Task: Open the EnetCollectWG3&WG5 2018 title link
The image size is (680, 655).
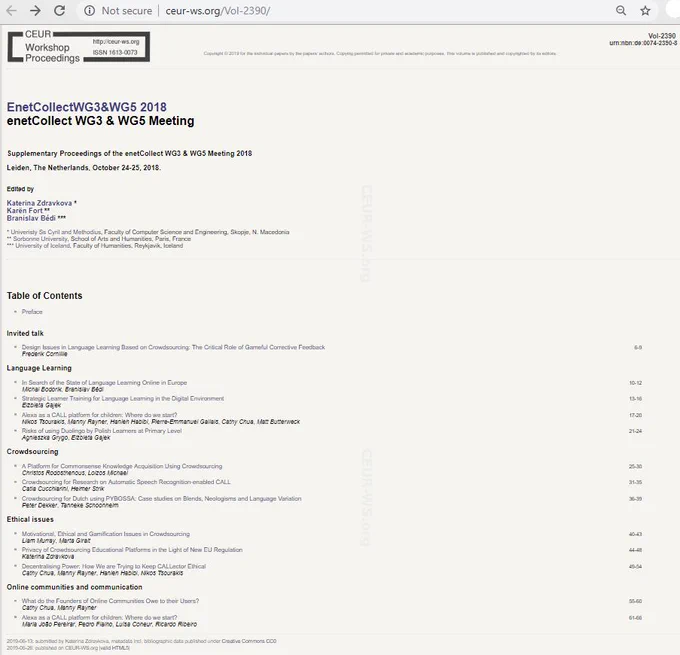Action: 87,107
